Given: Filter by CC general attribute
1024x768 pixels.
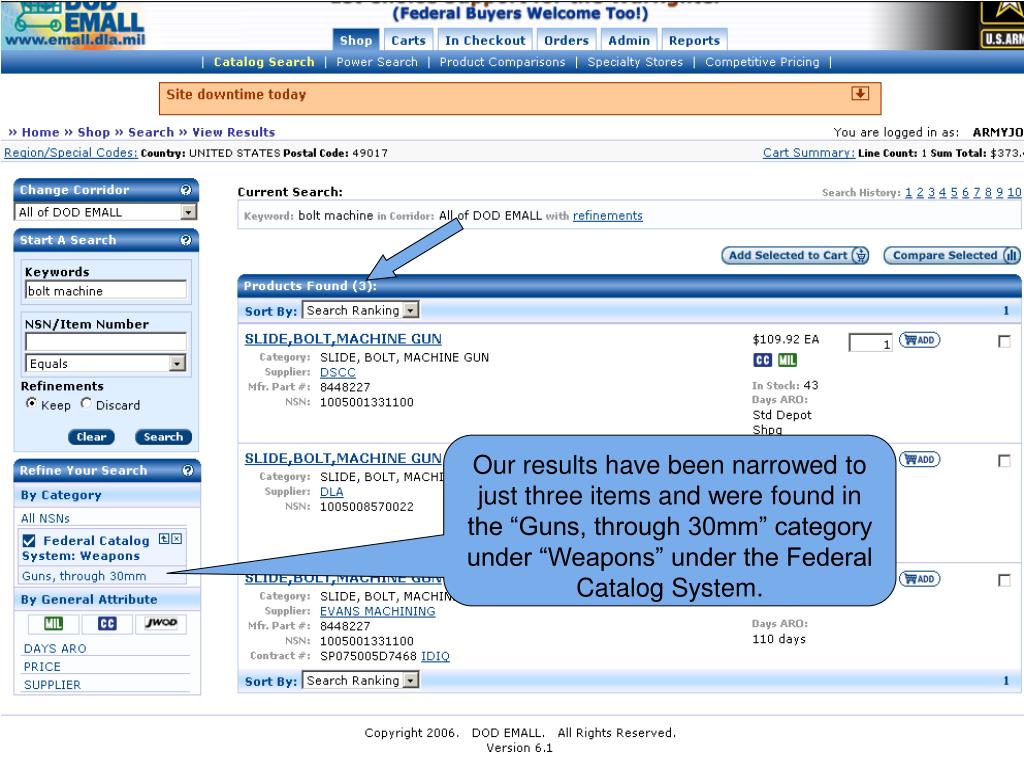Looking at the screenshot, I should [107, 624].
